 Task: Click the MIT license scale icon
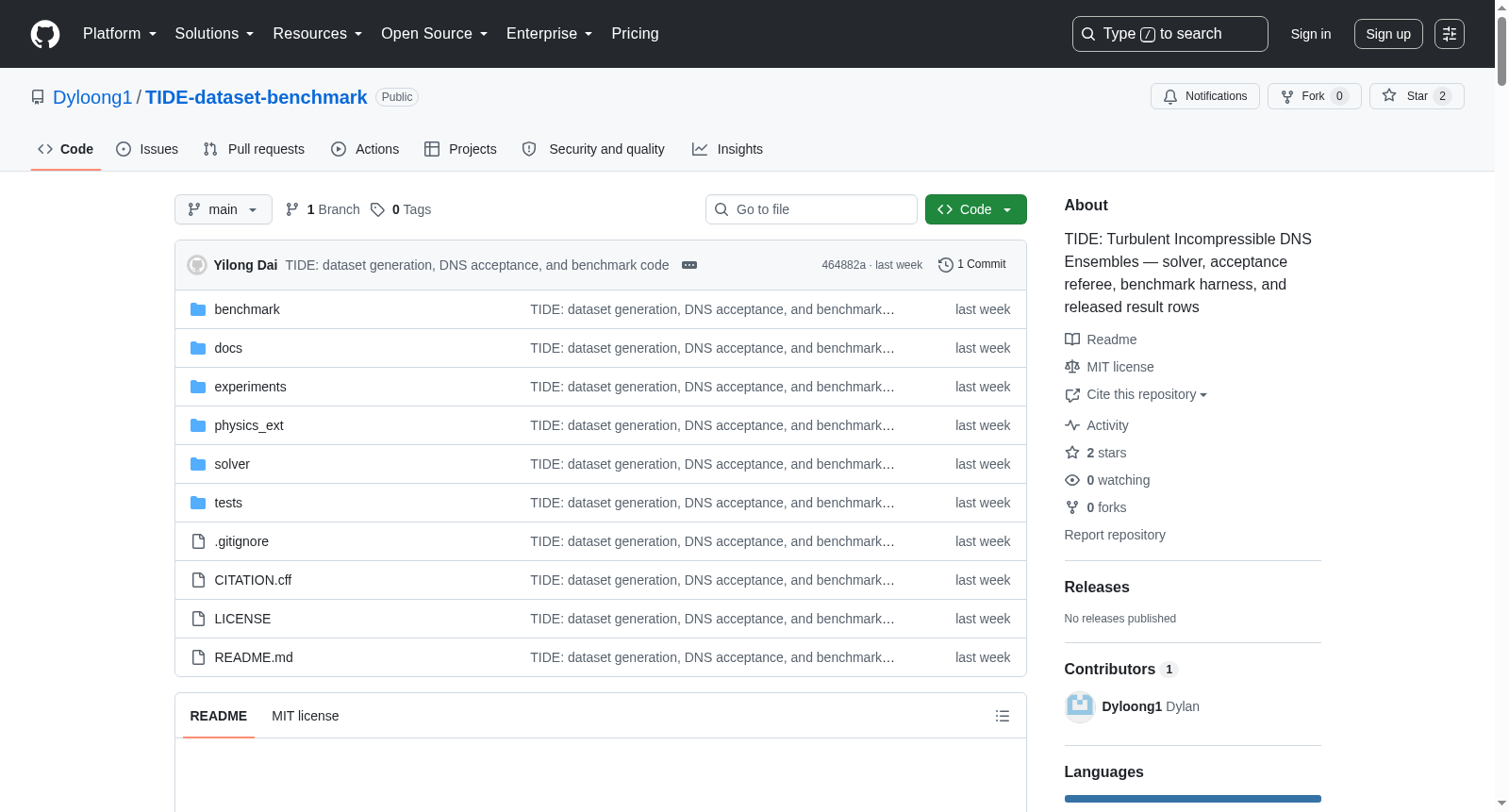(1072, 367)
